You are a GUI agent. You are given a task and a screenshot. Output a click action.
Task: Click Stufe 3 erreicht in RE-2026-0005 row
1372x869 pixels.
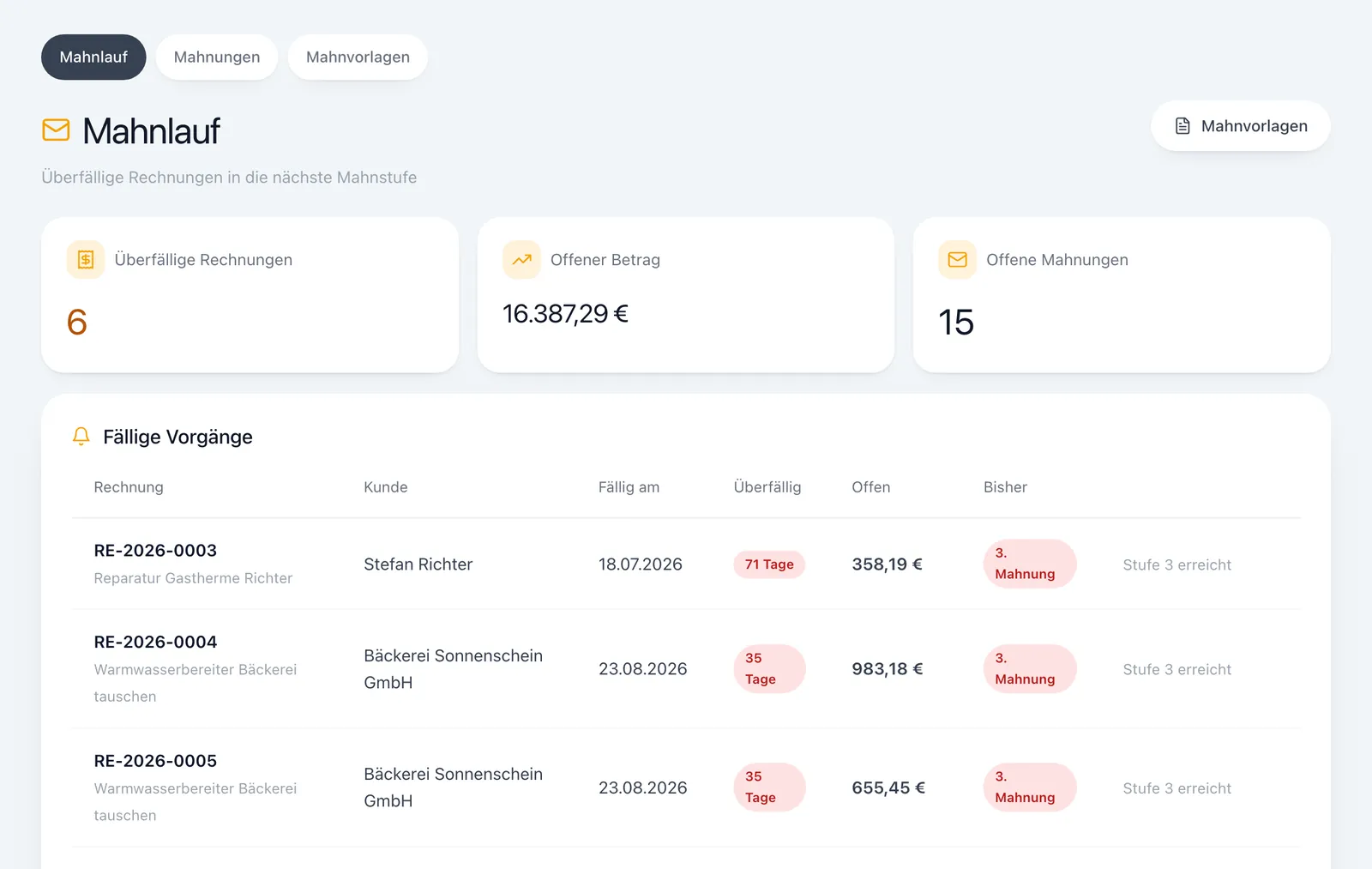tap(1177, 788)
